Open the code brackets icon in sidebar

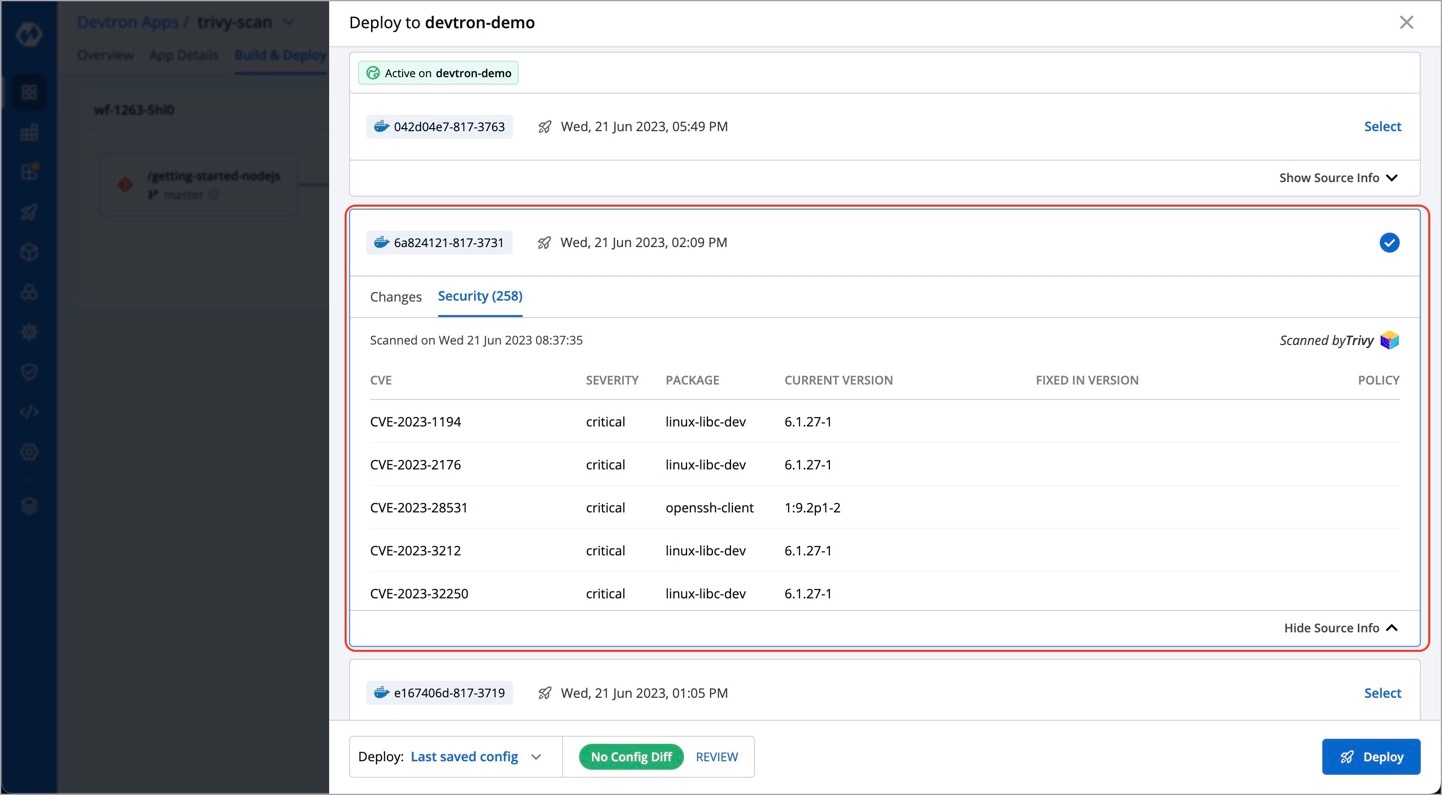(x=29, y=412)
